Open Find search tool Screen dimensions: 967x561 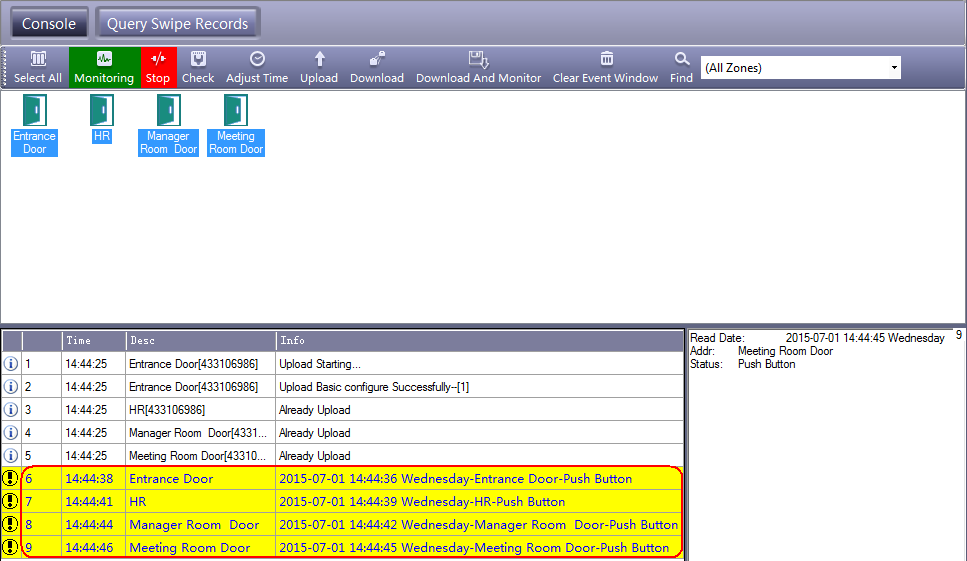coord(681,67)
